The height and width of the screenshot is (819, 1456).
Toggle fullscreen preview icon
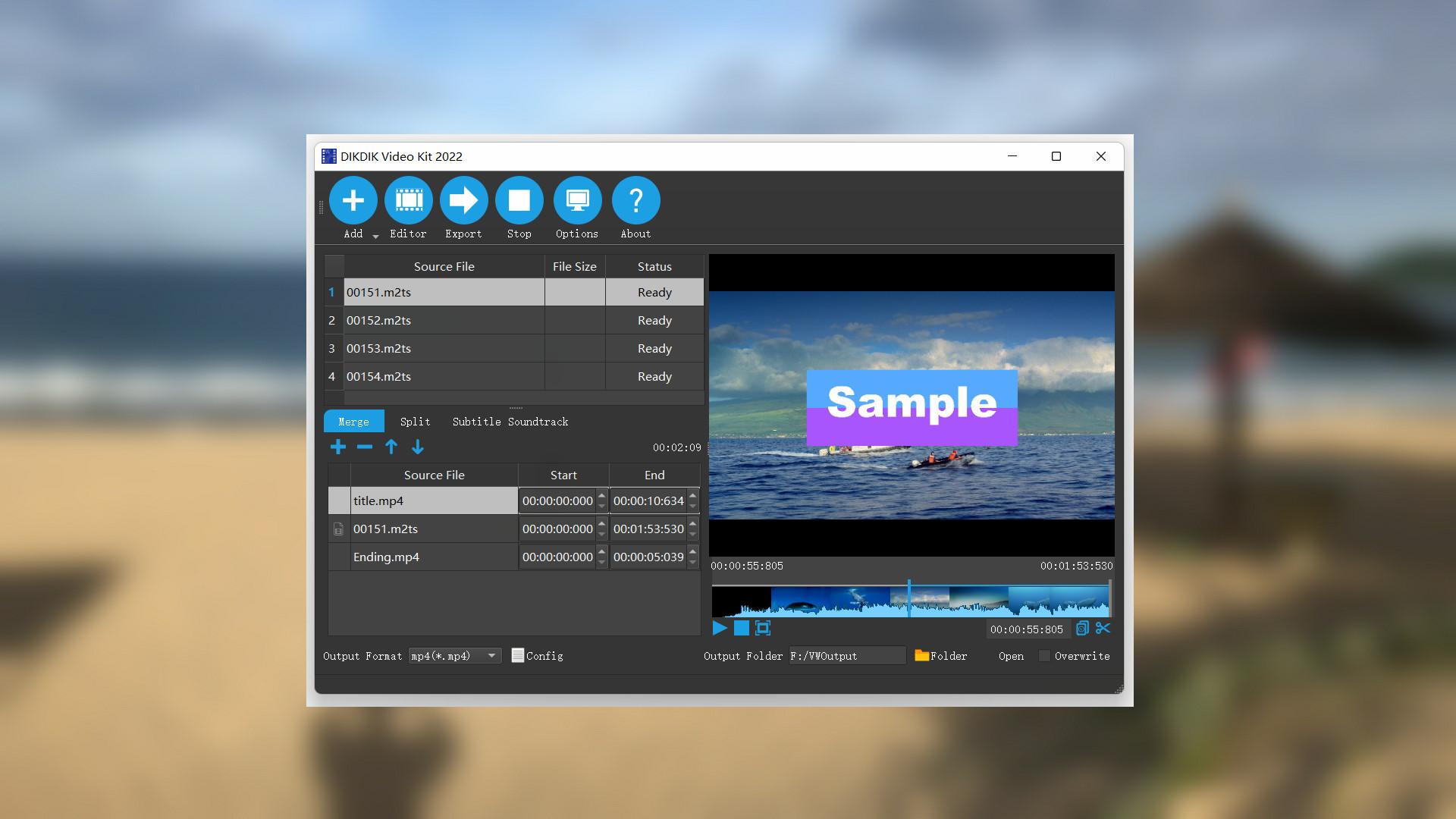click(x=763, y=629)
